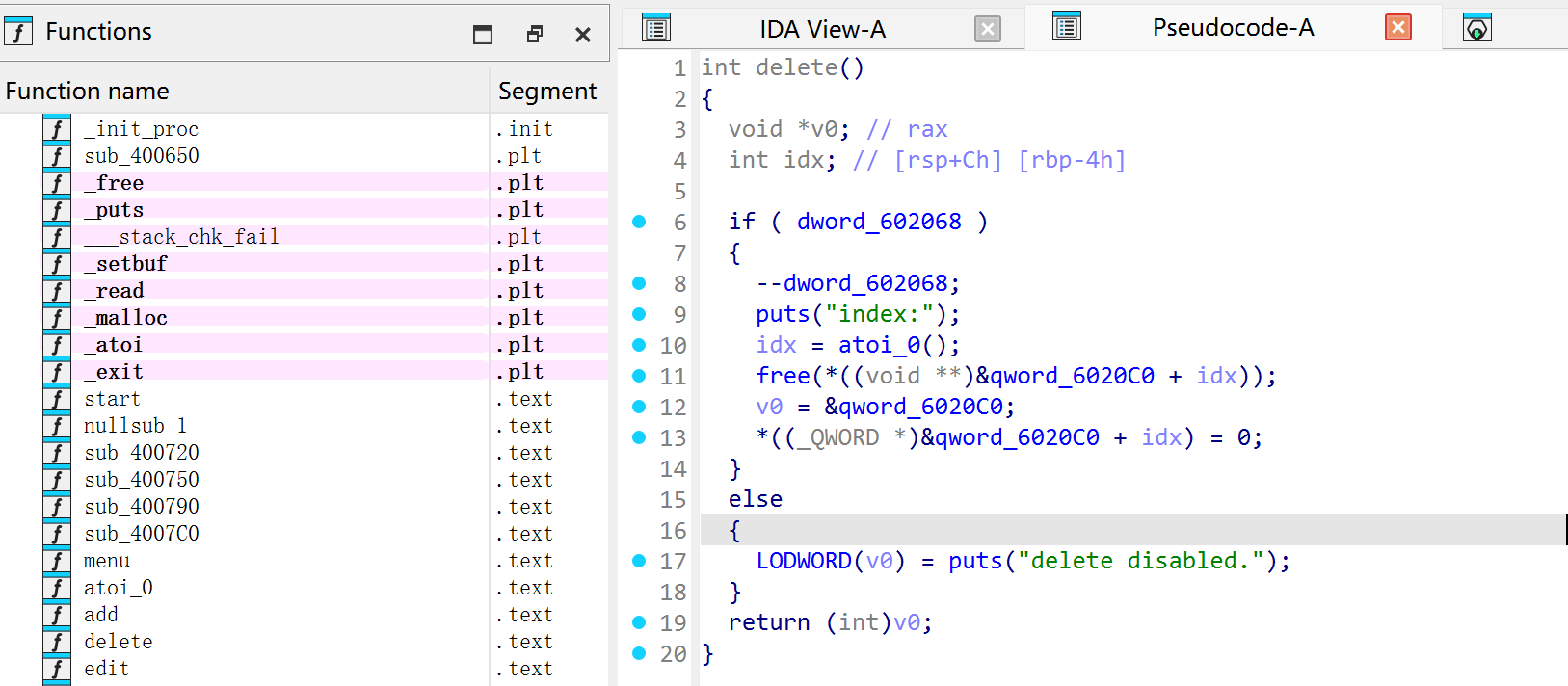Image resolution: width=1568 pixels, height=686 pixels.
Task: Toggle breakpoint dot on line 8
Action: click(x=639, y=283)
